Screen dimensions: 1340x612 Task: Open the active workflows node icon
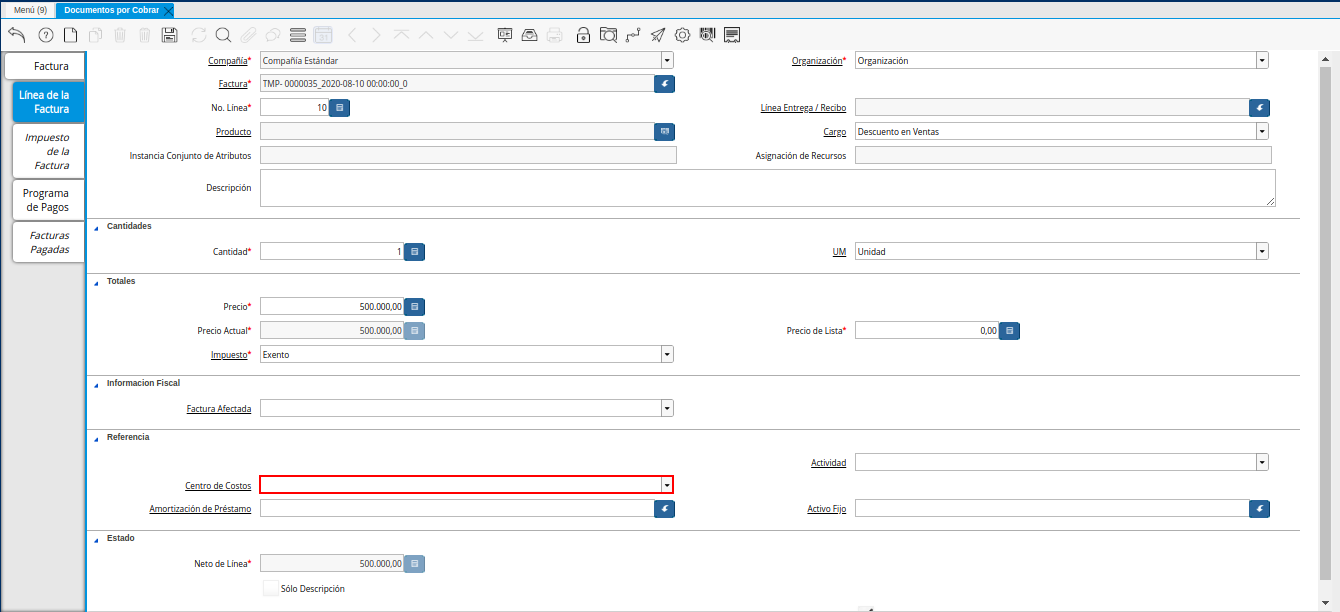click(633, 35)
